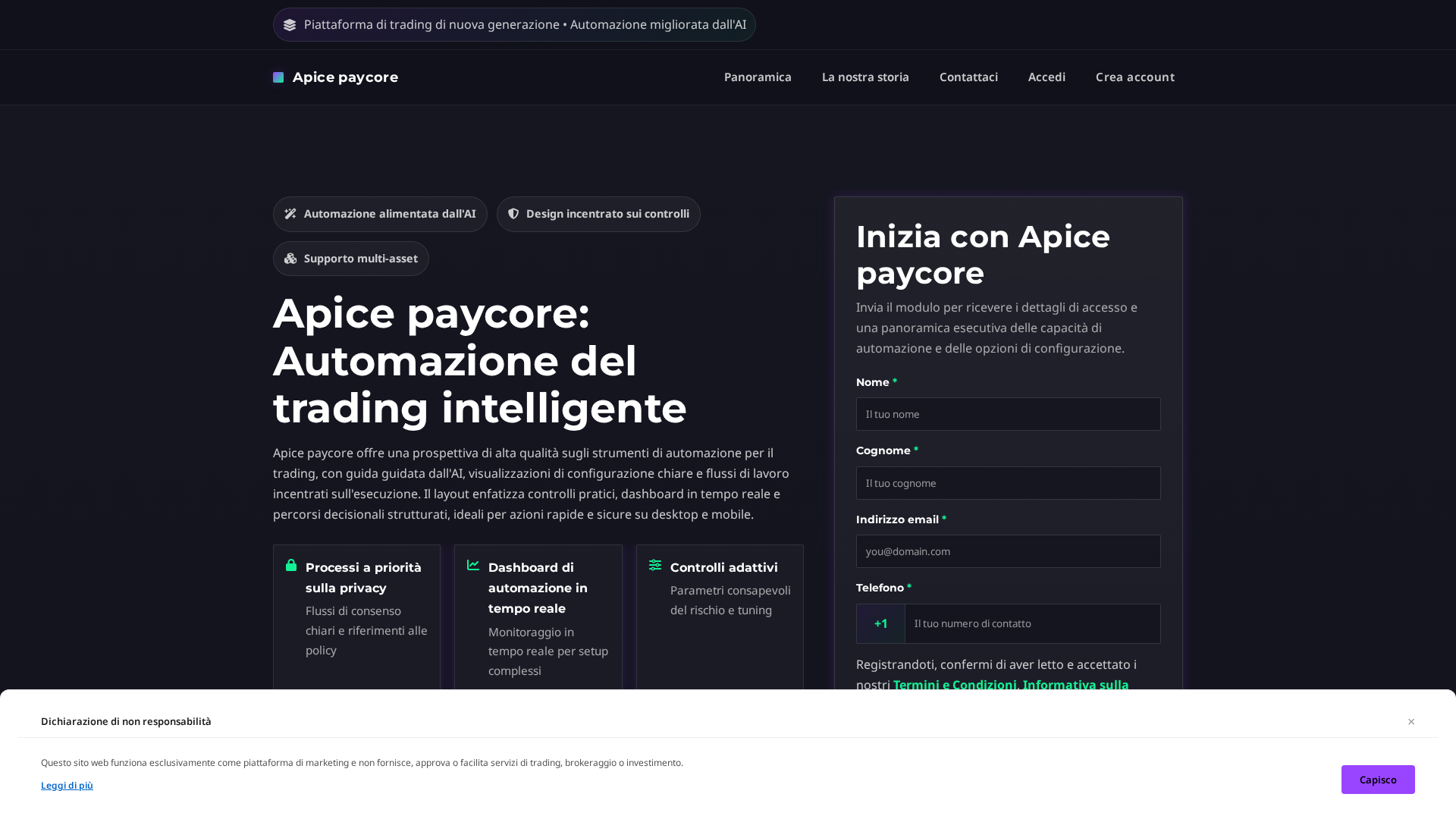Screen dimensions: 1456x819
Task: Open the Contattaci page
Action: point(968,77)
